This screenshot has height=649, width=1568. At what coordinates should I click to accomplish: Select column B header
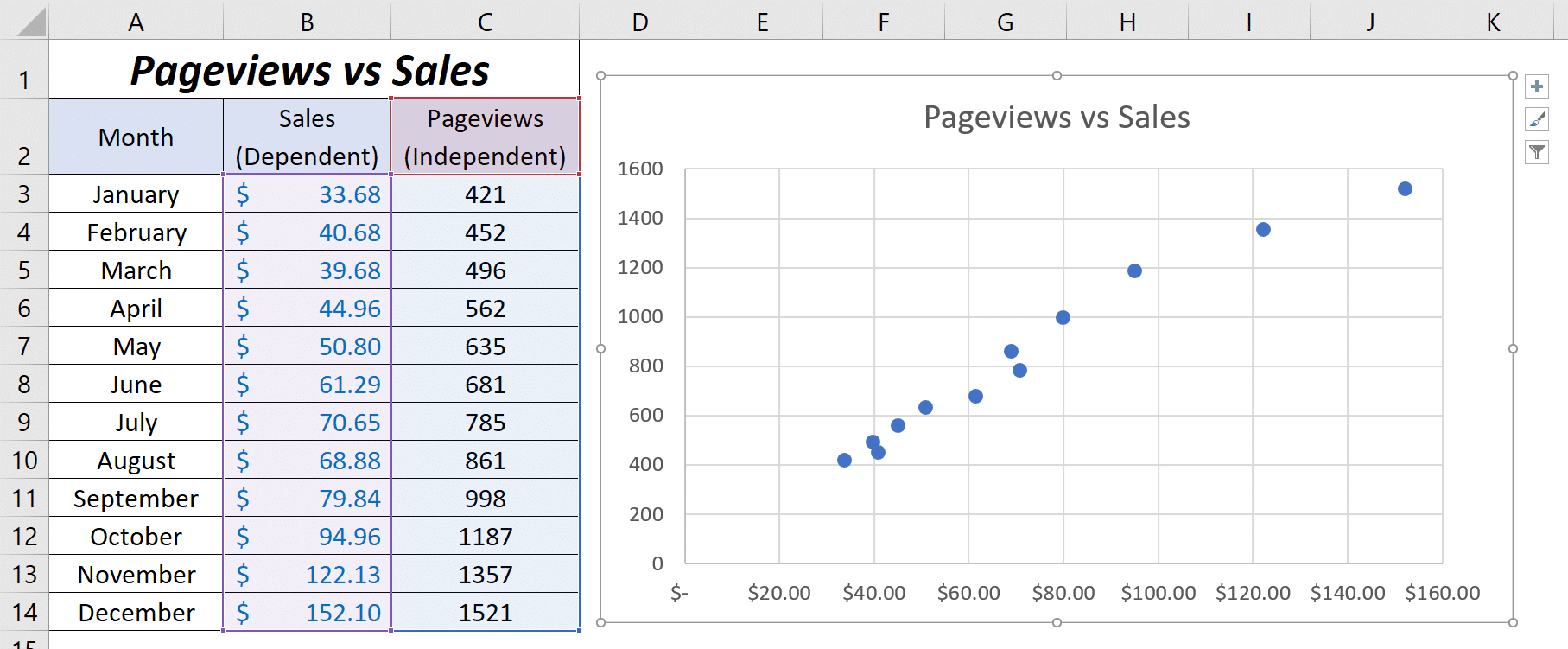[x=307, y=22]
